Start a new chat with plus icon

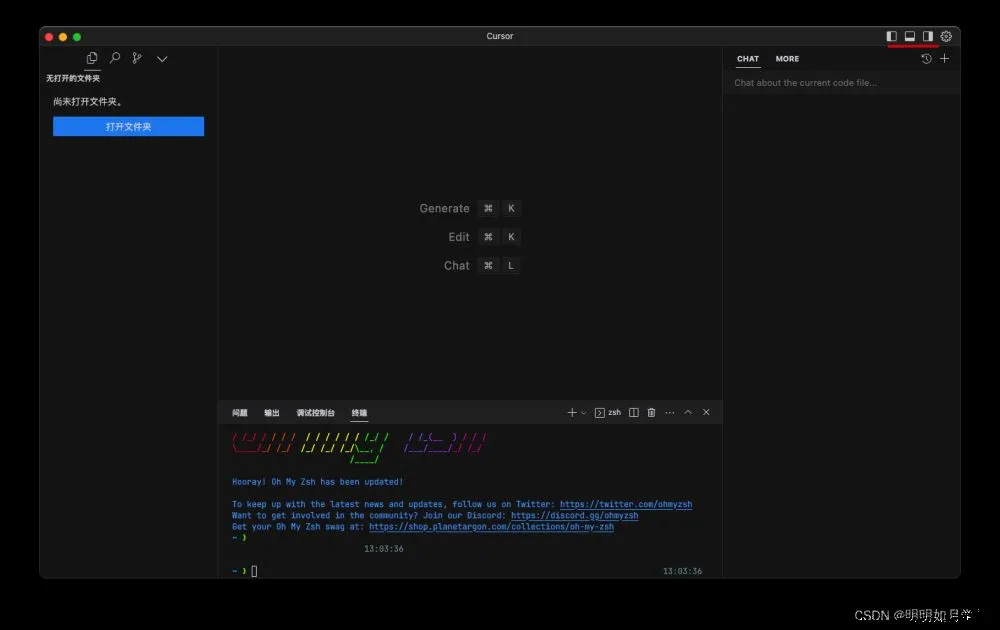coord(945,59)
